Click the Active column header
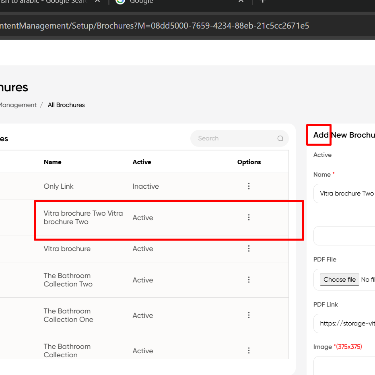The height and width of the screenshot is (375, 375). pos(142,162)
